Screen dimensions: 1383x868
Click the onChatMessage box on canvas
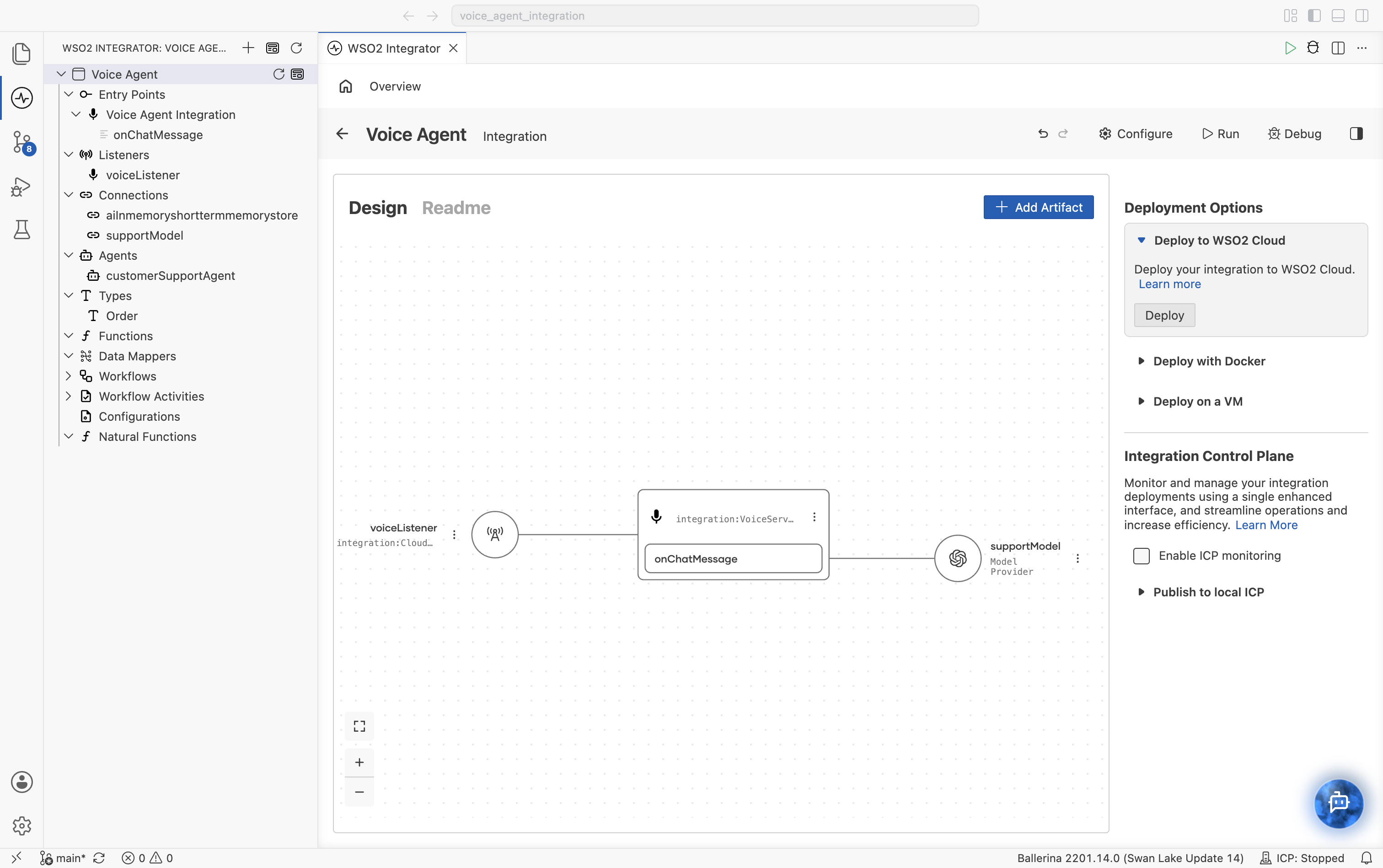click(733, 558)
